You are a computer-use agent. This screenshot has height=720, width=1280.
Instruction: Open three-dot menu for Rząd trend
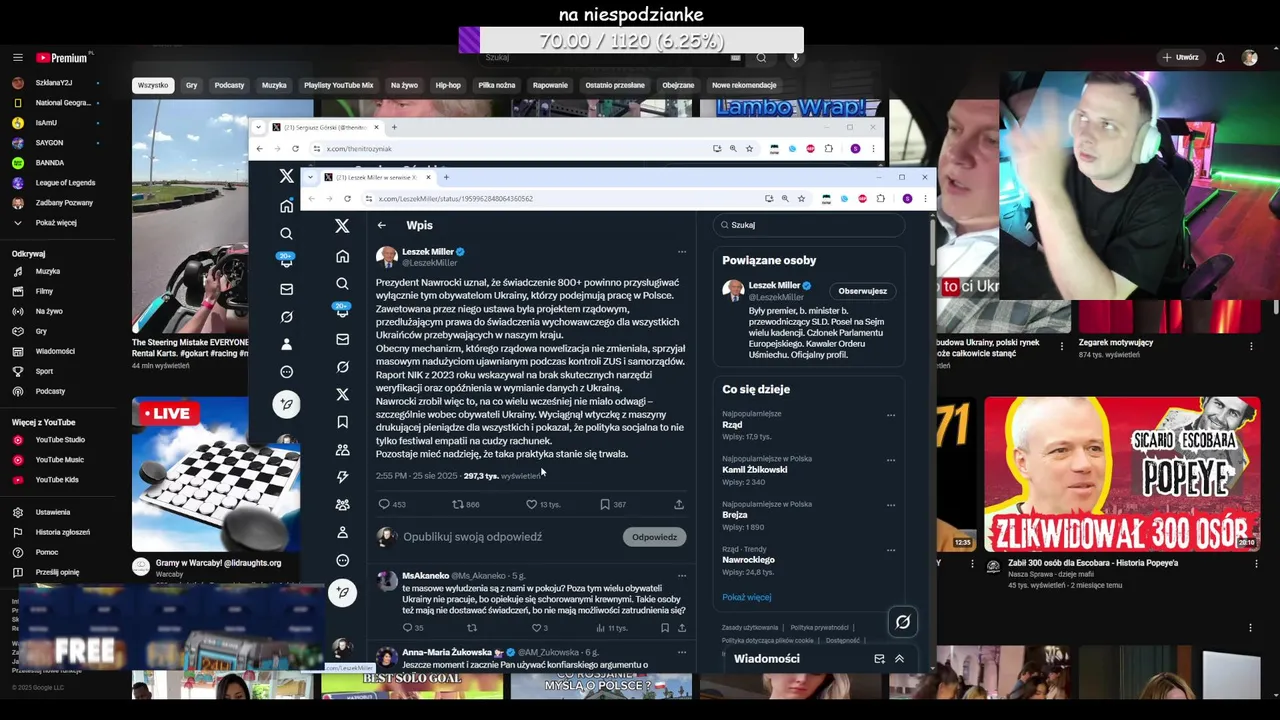tap(891, 415)
